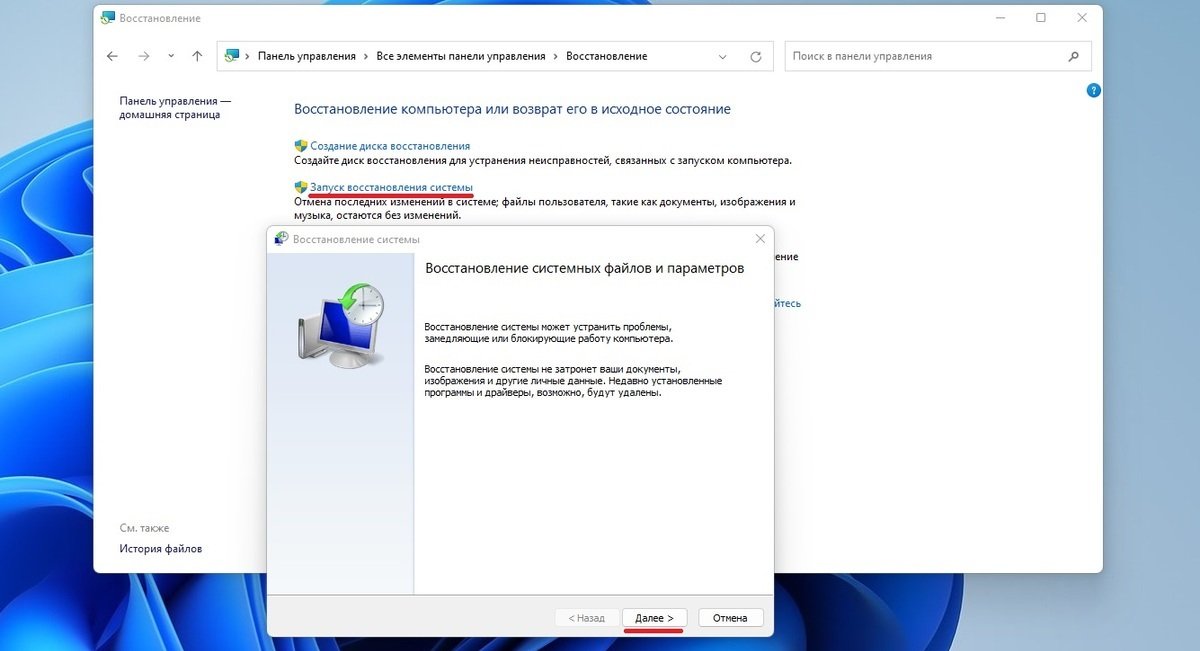This screenshot has height=651, width=1200.
Task: Click the Up arrow navigation button
Action: coord(197,57)
